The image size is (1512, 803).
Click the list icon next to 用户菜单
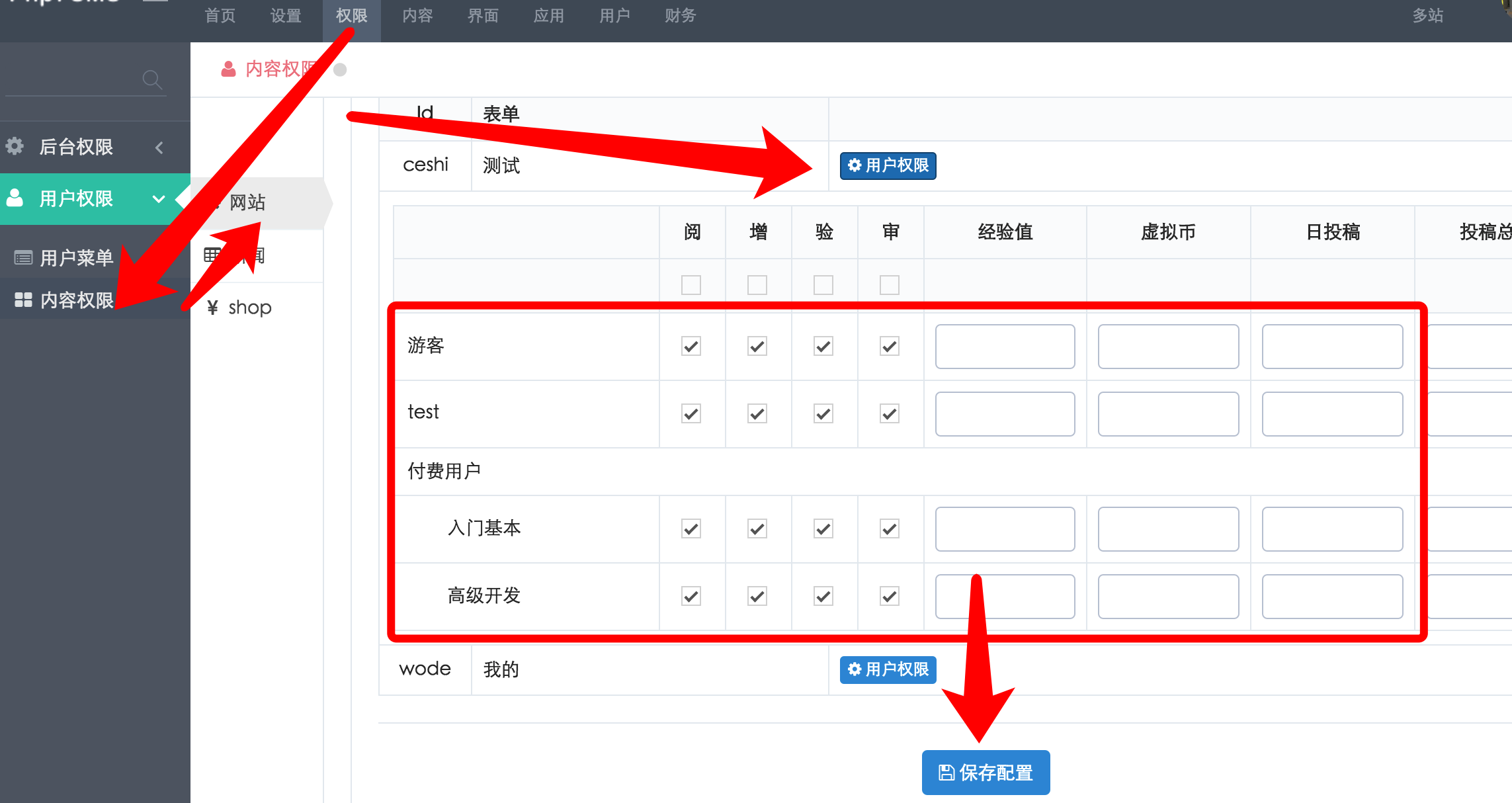coord(22,257)
